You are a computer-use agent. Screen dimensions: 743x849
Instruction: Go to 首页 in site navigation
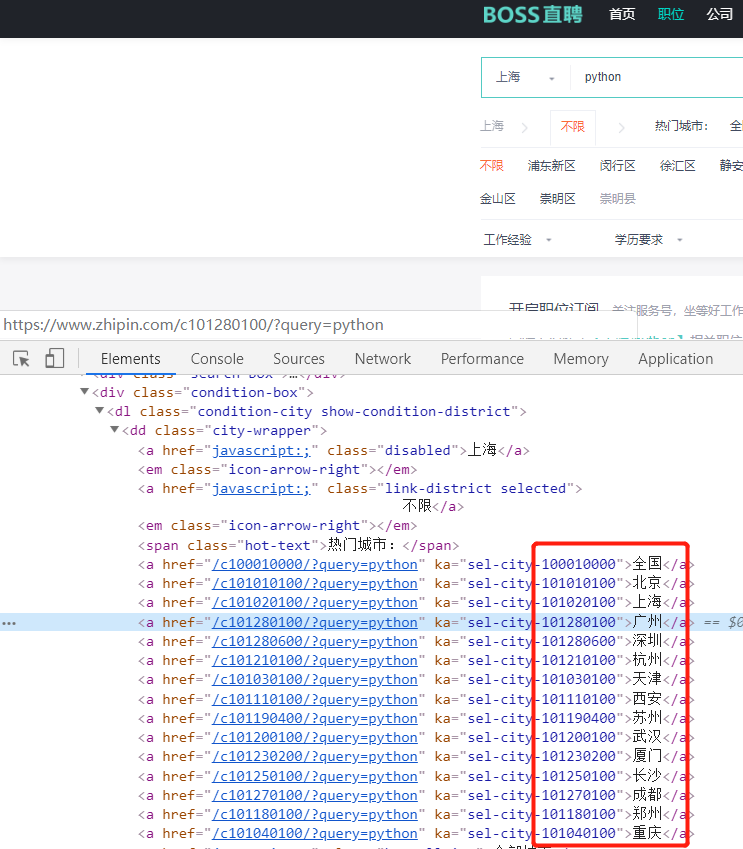(622, 14)
